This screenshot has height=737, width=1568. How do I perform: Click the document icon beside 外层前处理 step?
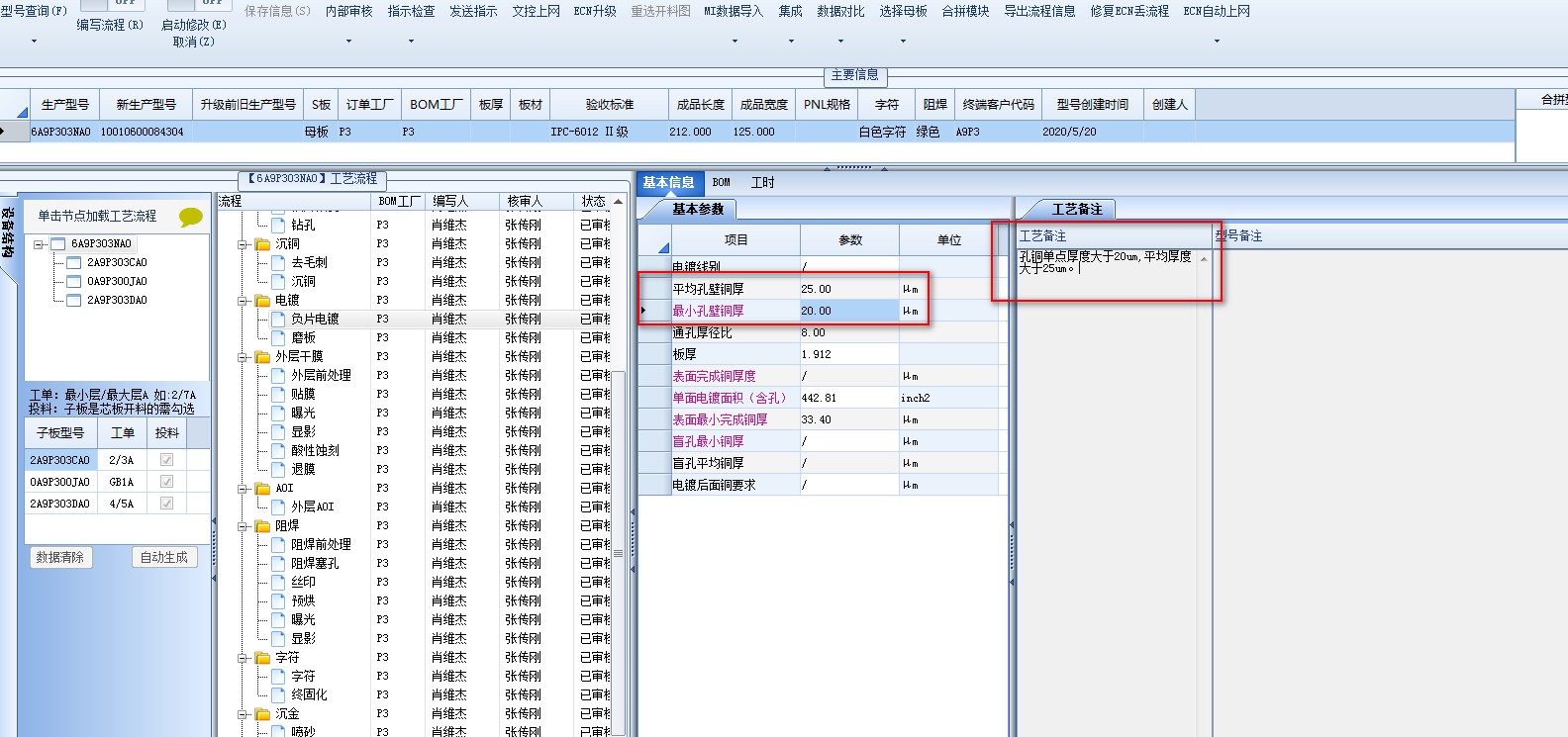point(278,376)
